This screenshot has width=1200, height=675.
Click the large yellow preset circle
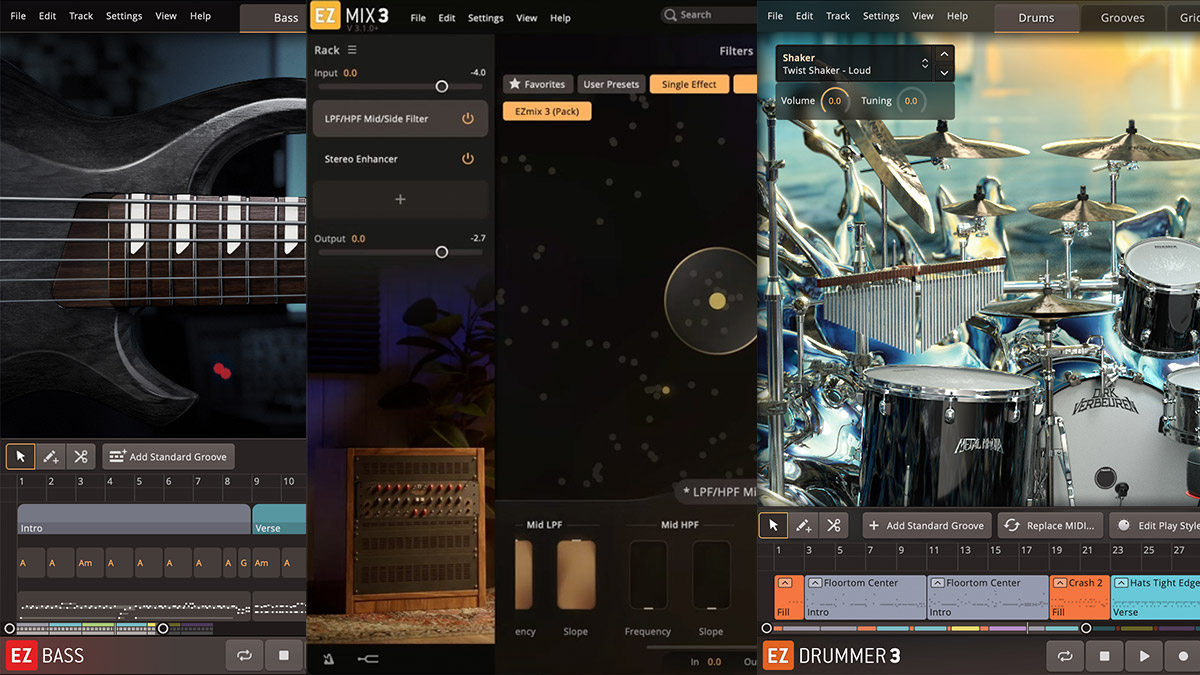(716, 300)
